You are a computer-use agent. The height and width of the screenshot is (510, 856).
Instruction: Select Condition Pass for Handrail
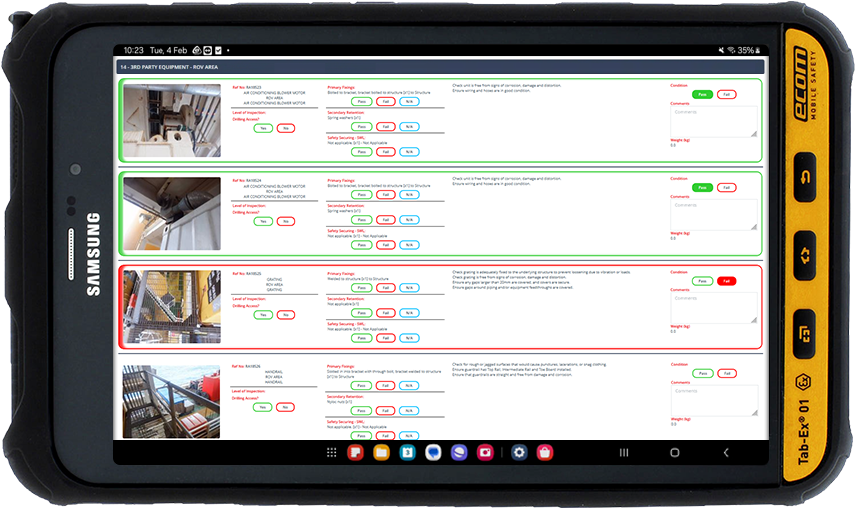coord(703,373)
